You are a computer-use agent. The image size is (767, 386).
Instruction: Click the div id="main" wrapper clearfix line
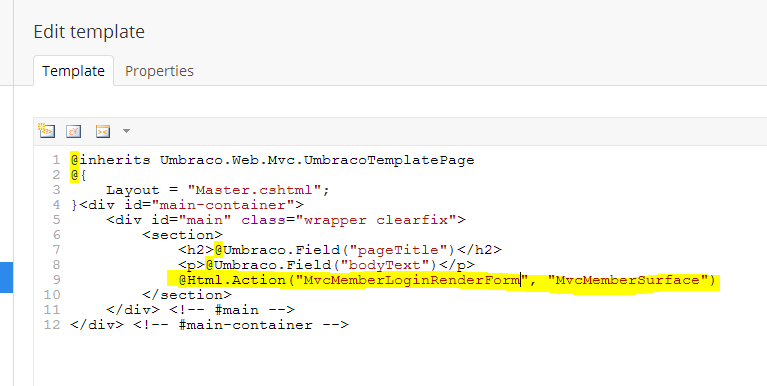(286, 220)
